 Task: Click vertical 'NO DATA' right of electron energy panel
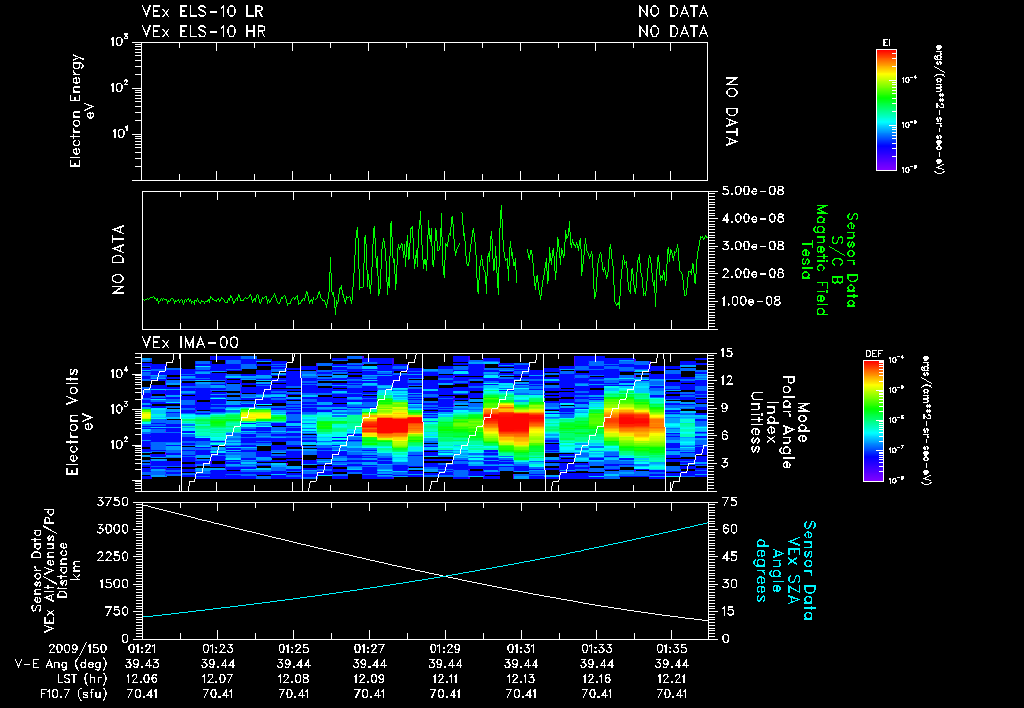point(732,111)
